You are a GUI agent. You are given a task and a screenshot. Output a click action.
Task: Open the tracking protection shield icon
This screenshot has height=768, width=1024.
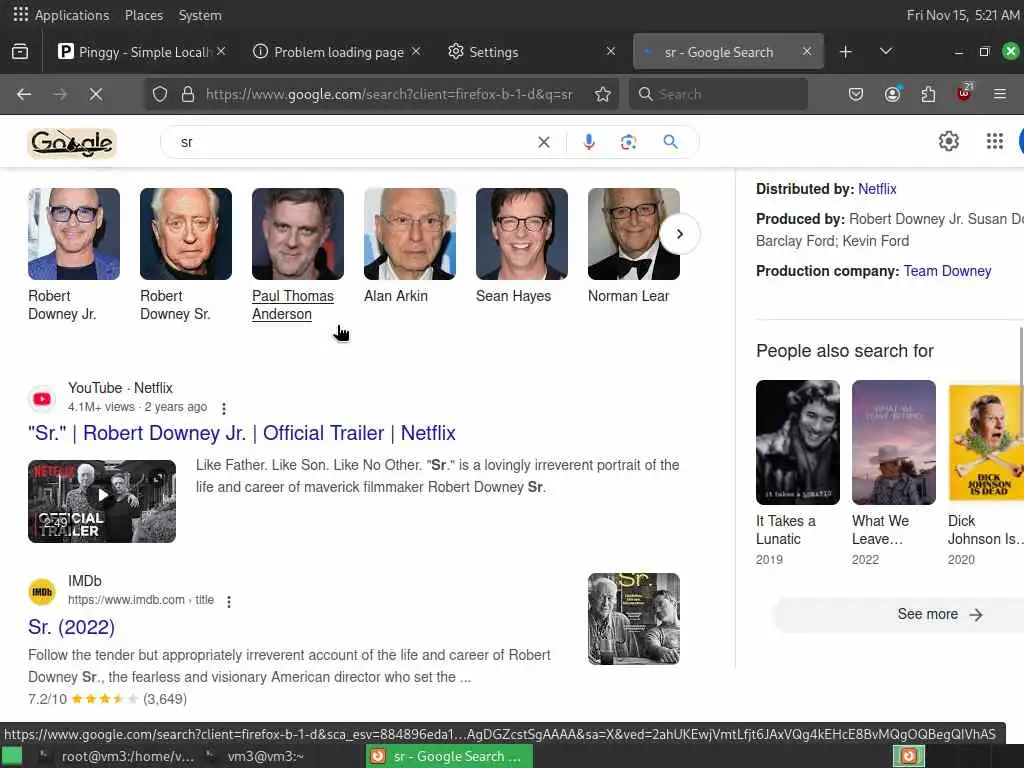(160, 94)
